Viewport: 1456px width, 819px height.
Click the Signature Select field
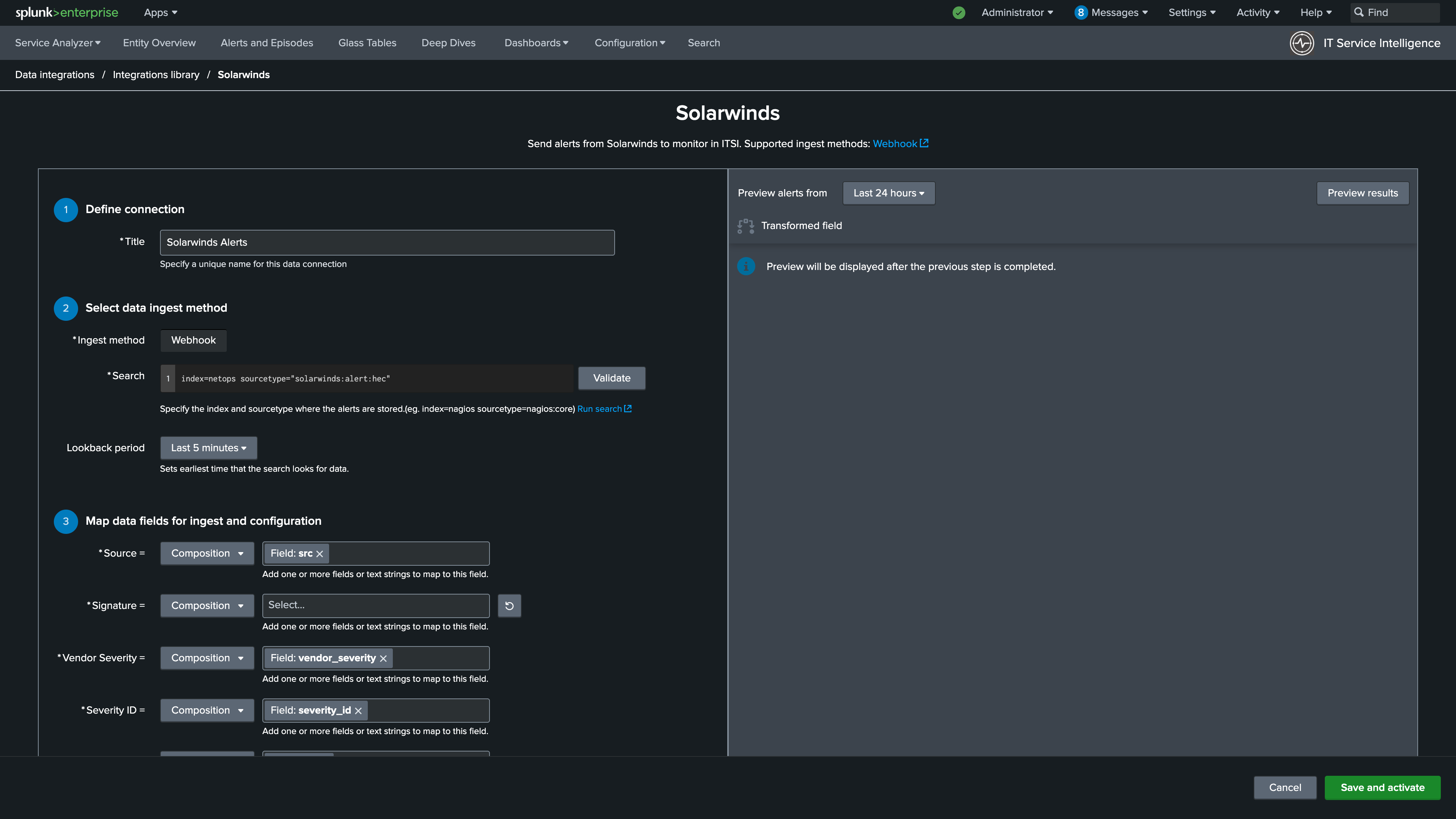tap(376, 606)
